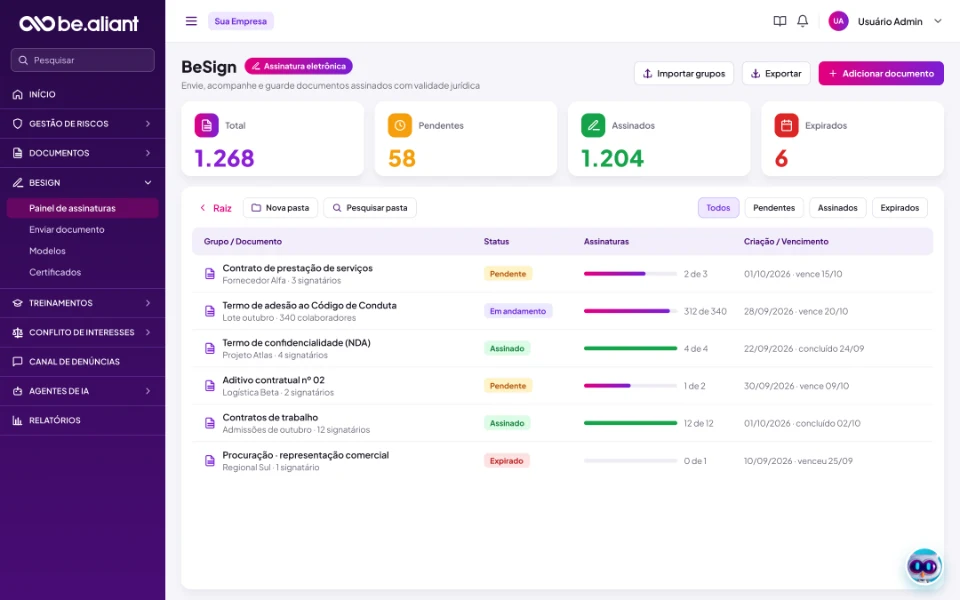
Task: Open the owl chatbot assistant
Action: pos(924,567)
